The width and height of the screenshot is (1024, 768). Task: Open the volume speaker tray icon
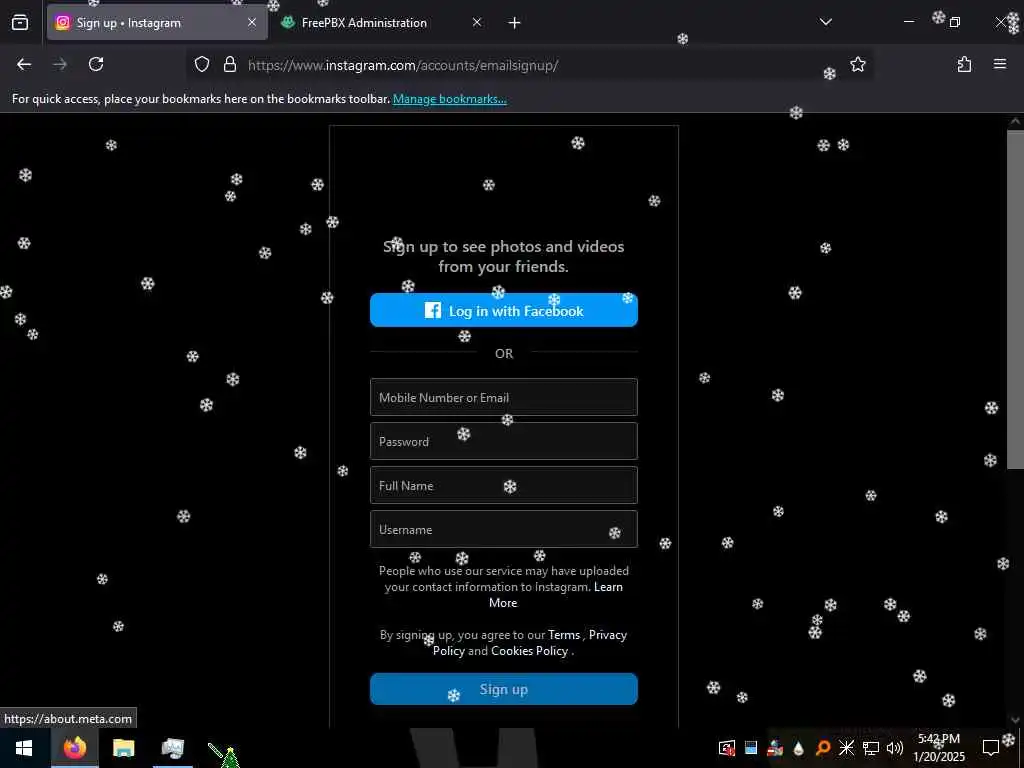[895, 748]
